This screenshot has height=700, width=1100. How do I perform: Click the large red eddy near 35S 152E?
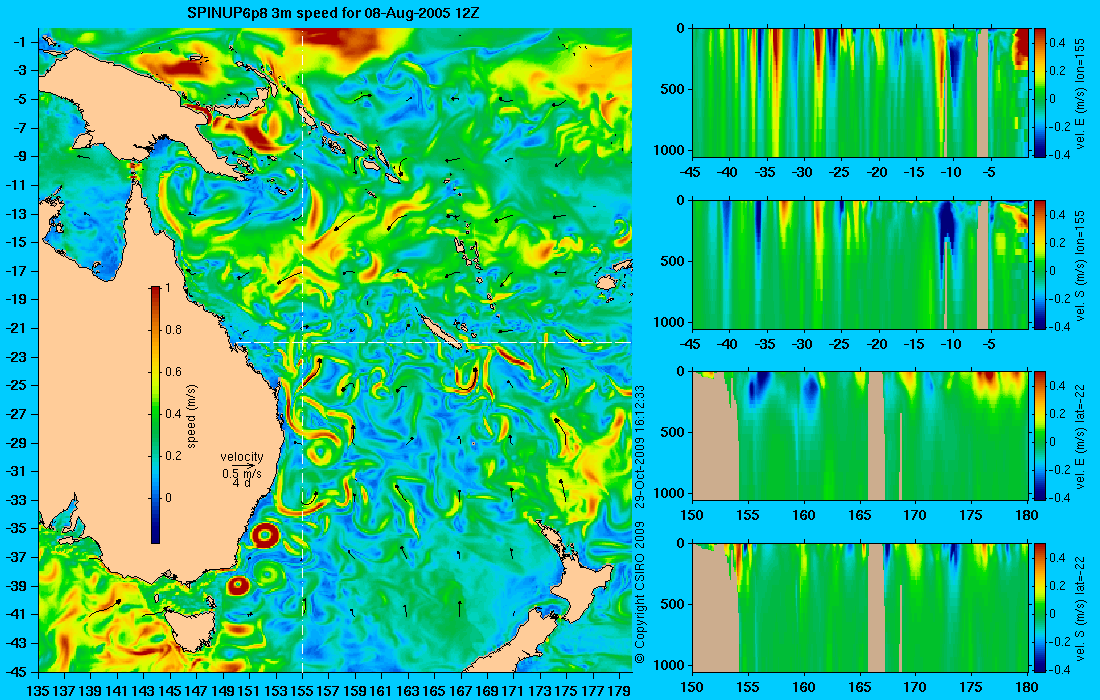[x=265, y=537]
